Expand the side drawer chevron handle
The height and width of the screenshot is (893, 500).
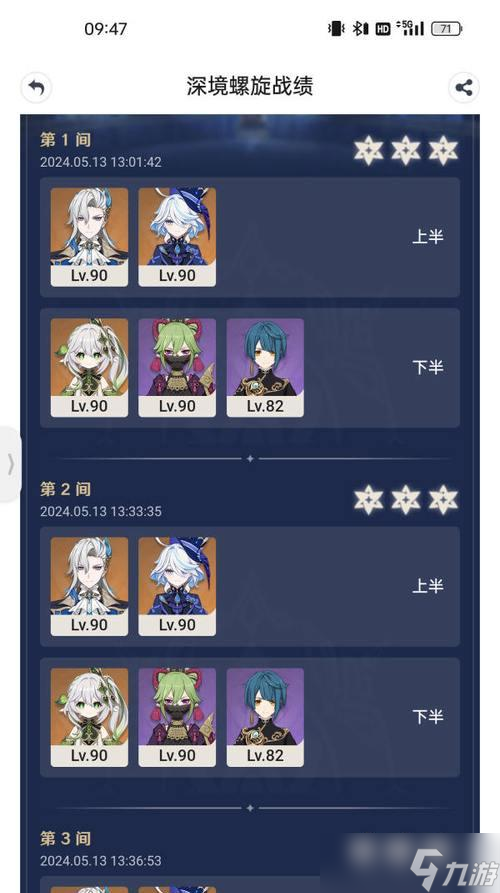coord(10,464)
